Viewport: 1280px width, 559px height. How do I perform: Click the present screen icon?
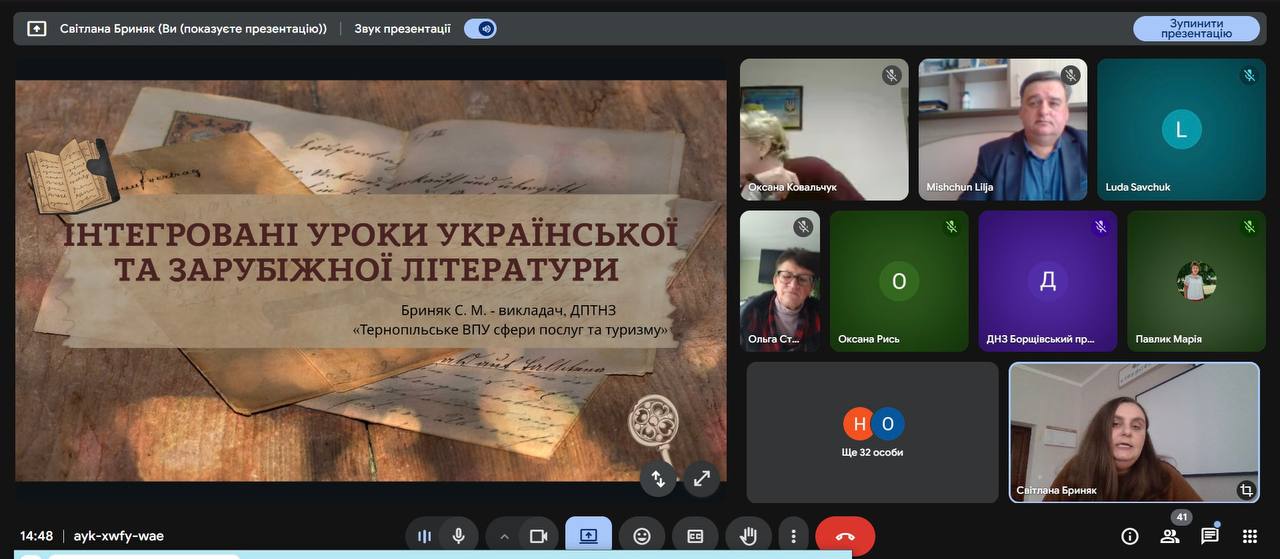pos(588,536)
